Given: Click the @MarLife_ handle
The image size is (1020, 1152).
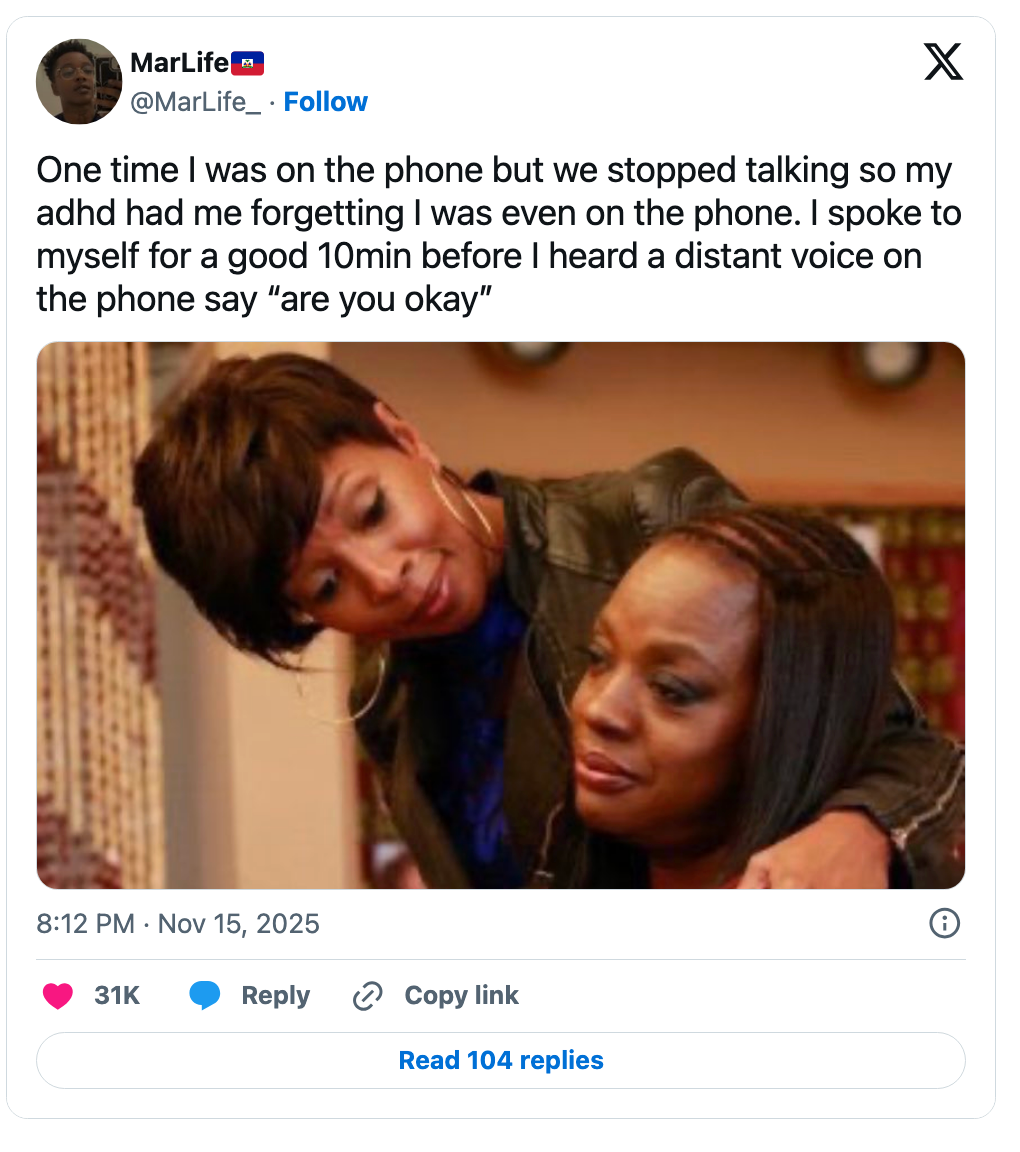Looking at the screenshot, I should point(195,102).
